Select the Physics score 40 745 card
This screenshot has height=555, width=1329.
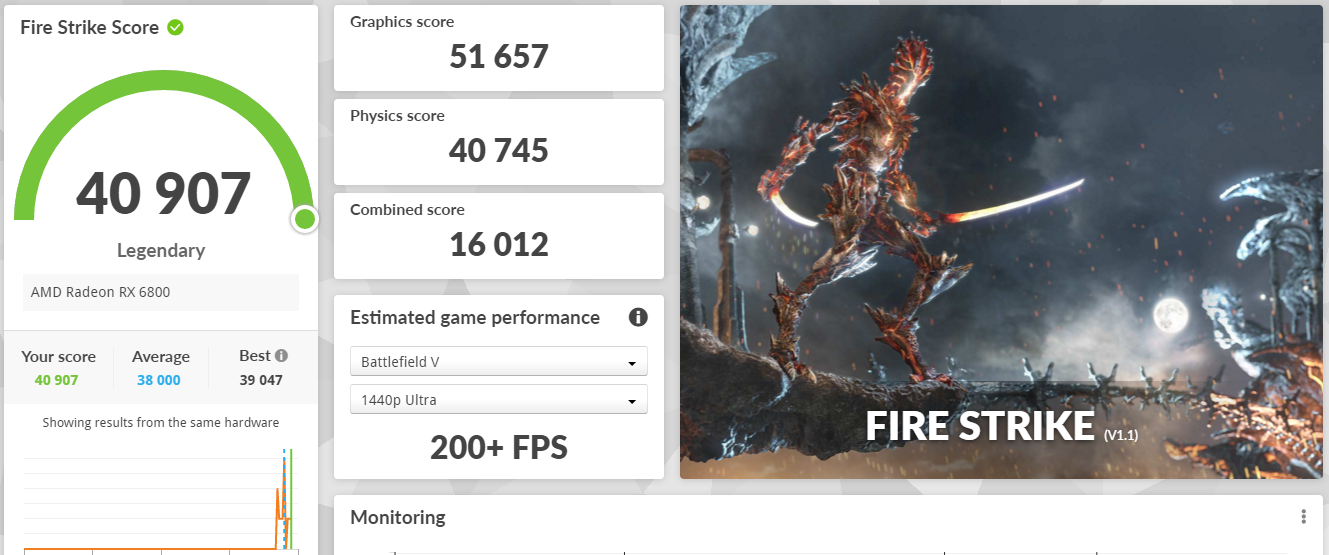pos(499,142)
